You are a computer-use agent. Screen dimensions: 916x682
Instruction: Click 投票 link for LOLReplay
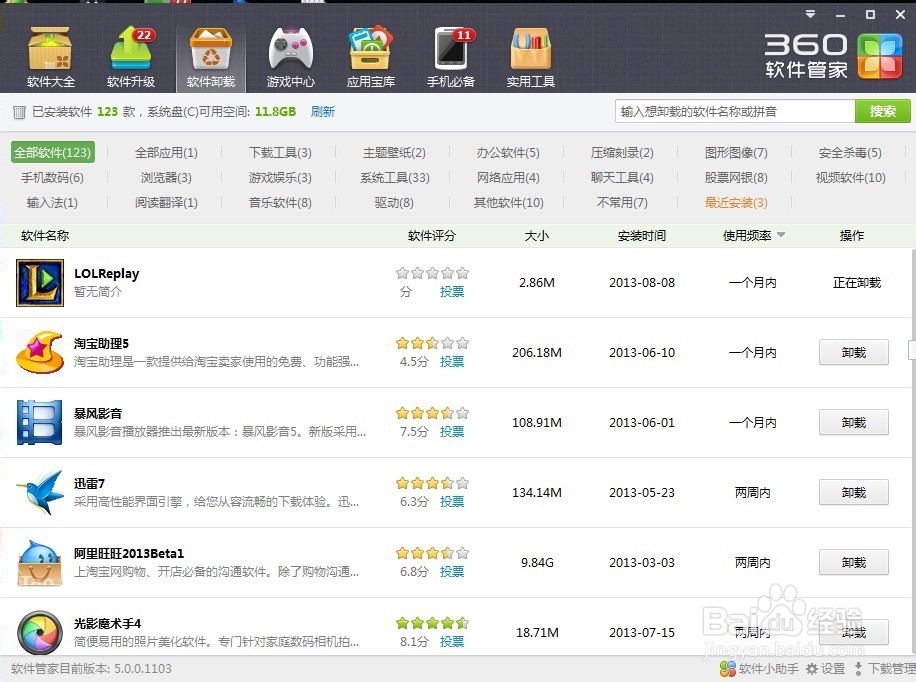coord(452,292)
